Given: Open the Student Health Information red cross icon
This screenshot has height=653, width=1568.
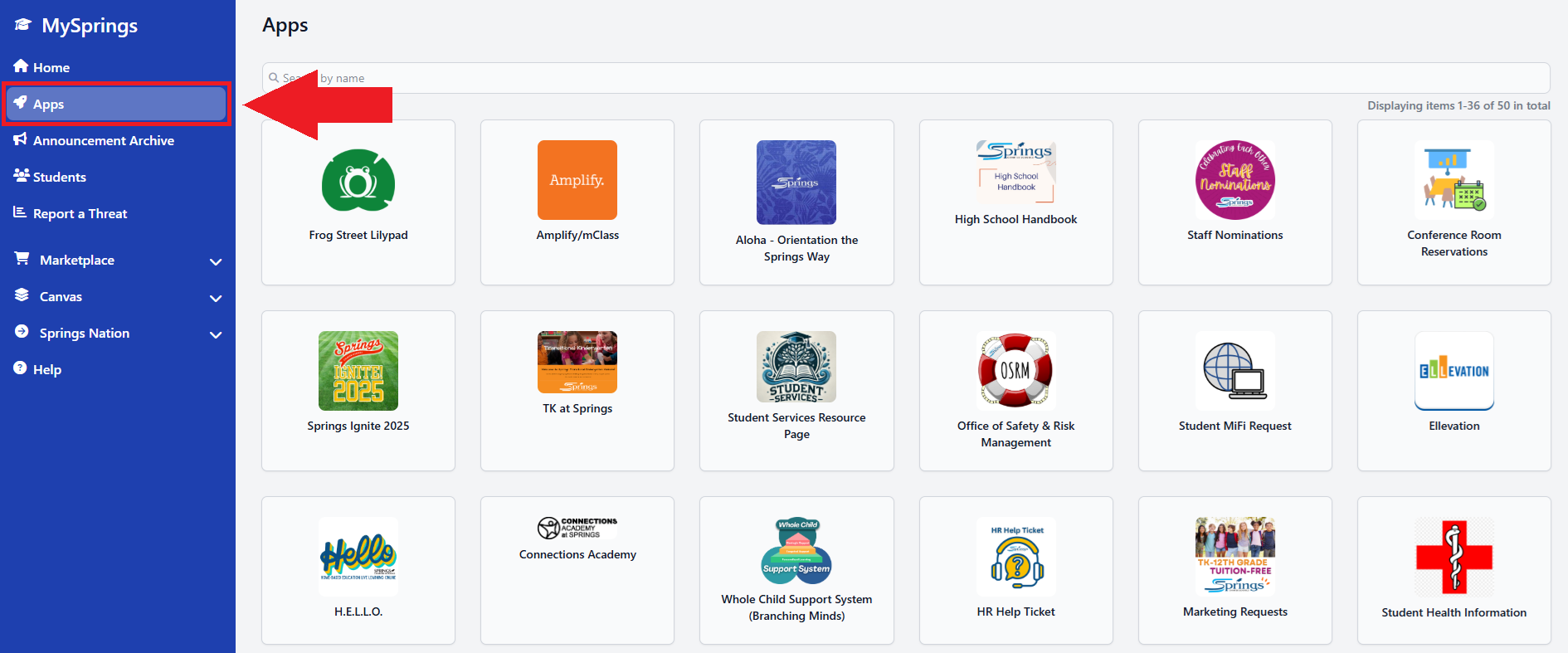Looking at the screenshot, I should (1454, 557).
